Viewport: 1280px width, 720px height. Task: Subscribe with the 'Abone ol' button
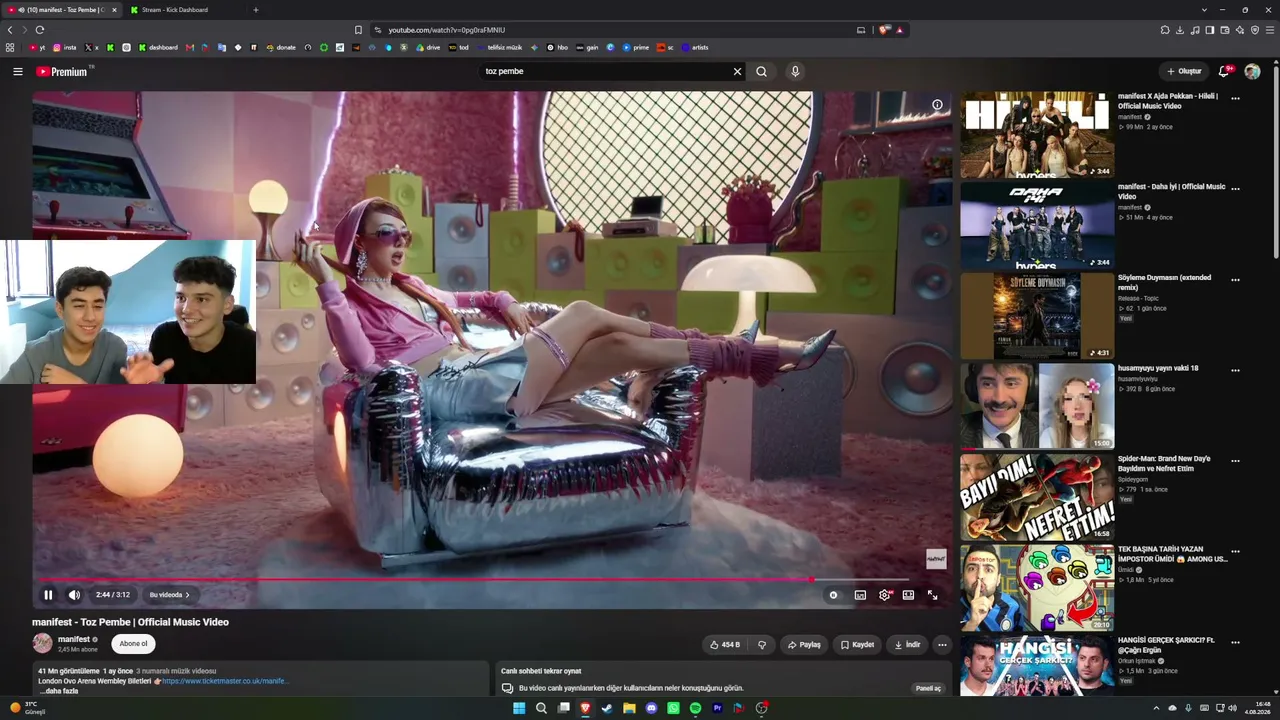[133, 644]
